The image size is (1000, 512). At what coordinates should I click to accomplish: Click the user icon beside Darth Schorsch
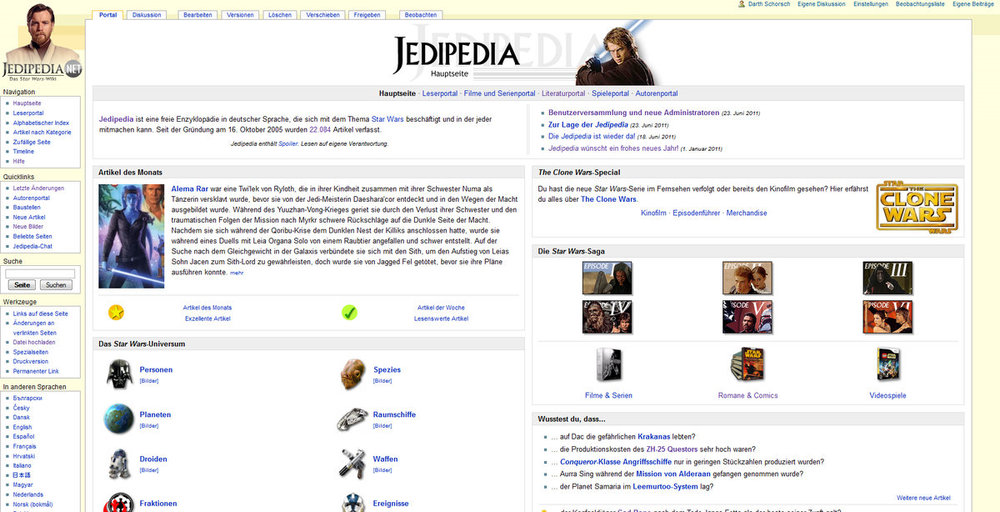742,4
